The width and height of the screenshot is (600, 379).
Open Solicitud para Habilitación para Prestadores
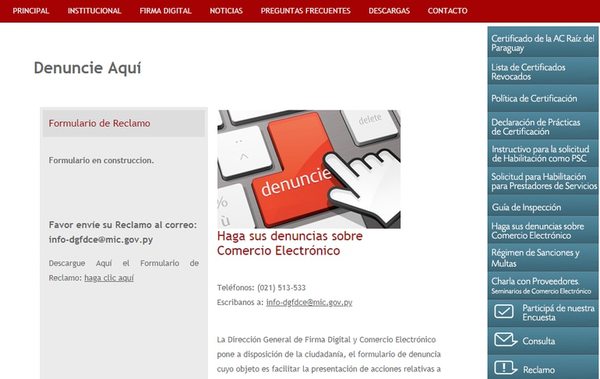[x=543, y=181]
